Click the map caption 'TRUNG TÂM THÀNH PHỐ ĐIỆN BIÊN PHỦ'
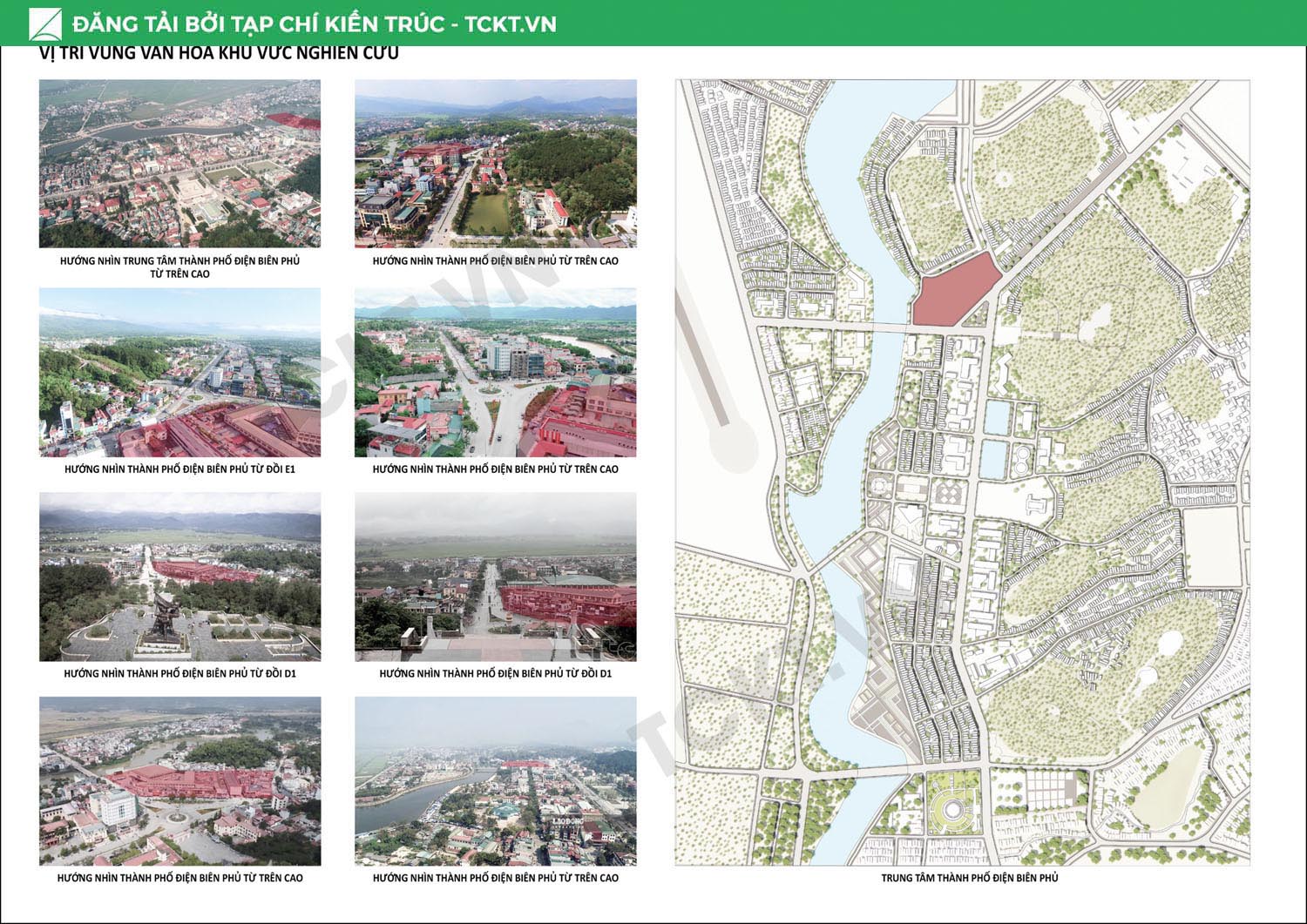This screenshot has height=924, width=1307. coord(969,878)
